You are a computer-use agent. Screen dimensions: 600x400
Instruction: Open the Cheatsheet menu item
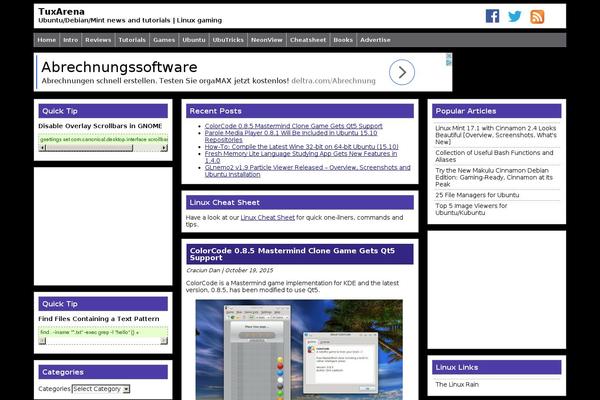tap(308, 40)
